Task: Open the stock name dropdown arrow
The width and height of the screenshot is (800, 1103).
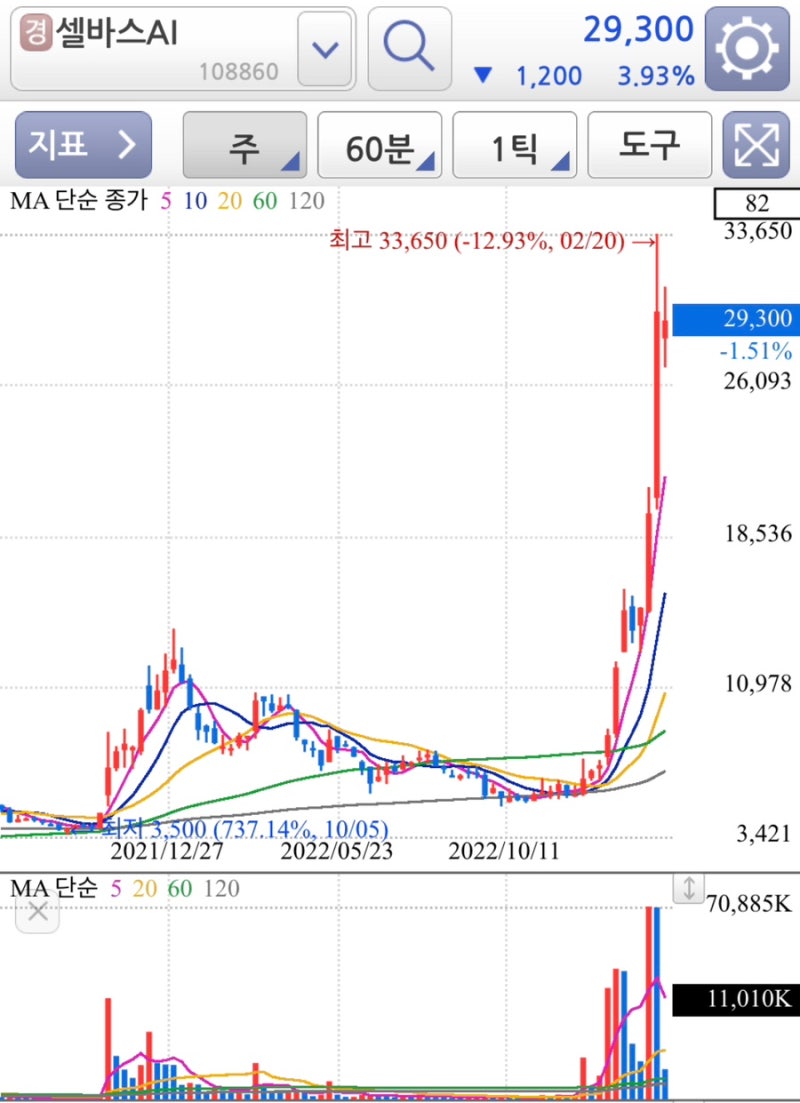Action: tap(325, 49)
